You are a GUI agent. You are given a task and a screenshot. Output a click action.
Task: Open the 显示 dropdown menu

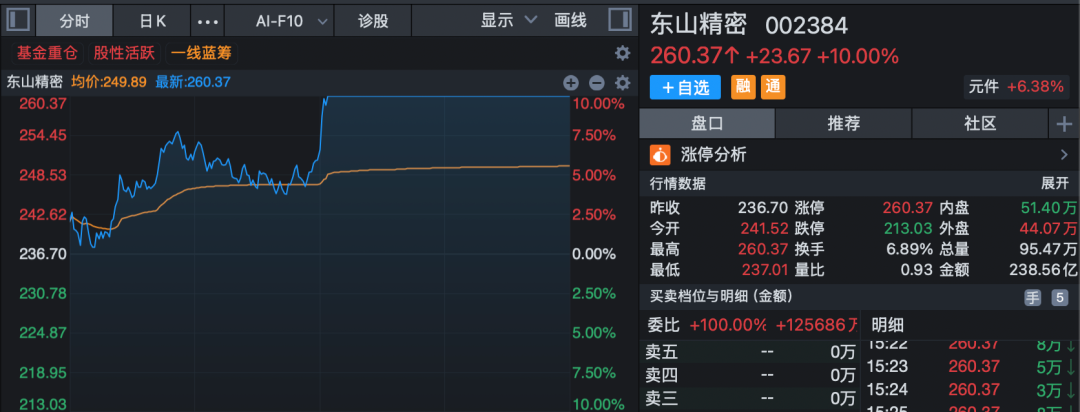508,21
